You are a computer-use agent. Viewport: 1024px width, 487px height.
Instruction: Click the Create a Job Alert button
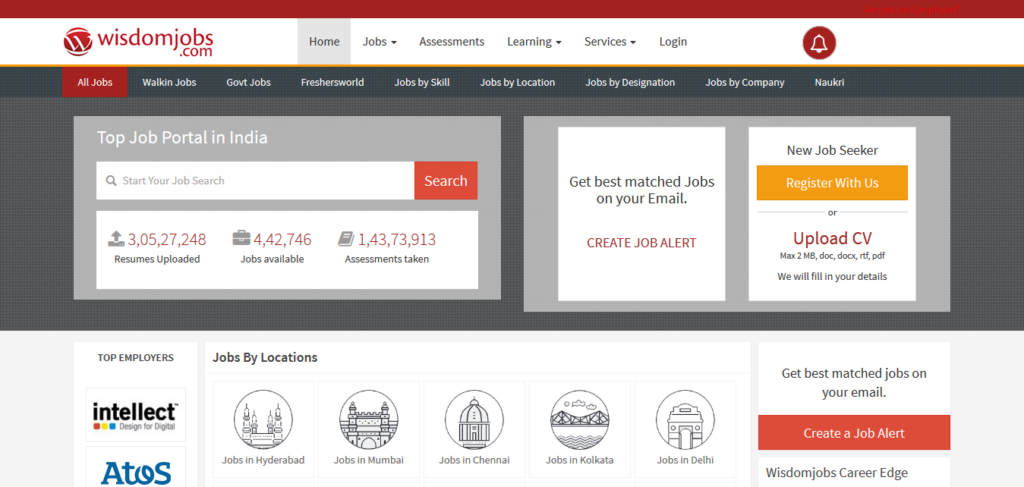coord(854,433)
